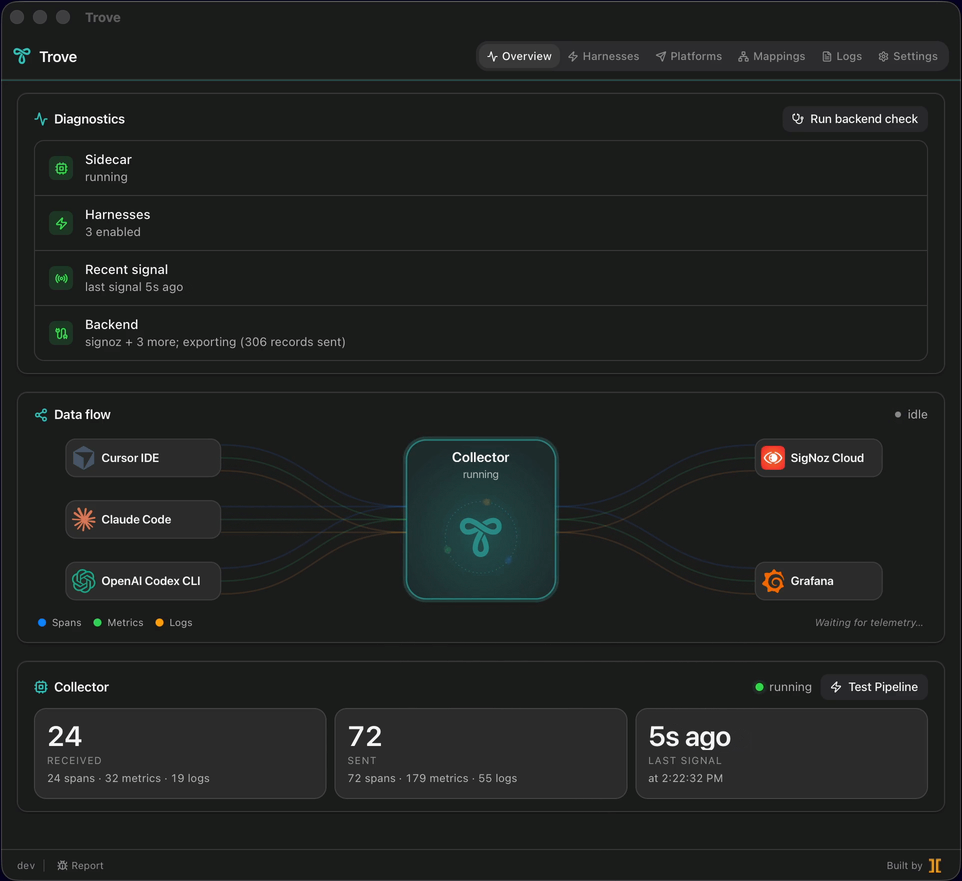Image resolution: width=962 pixels, height=881 pixels.
Task: Click the stethoscope icon on backend check
Action: [x=798, y=119]
